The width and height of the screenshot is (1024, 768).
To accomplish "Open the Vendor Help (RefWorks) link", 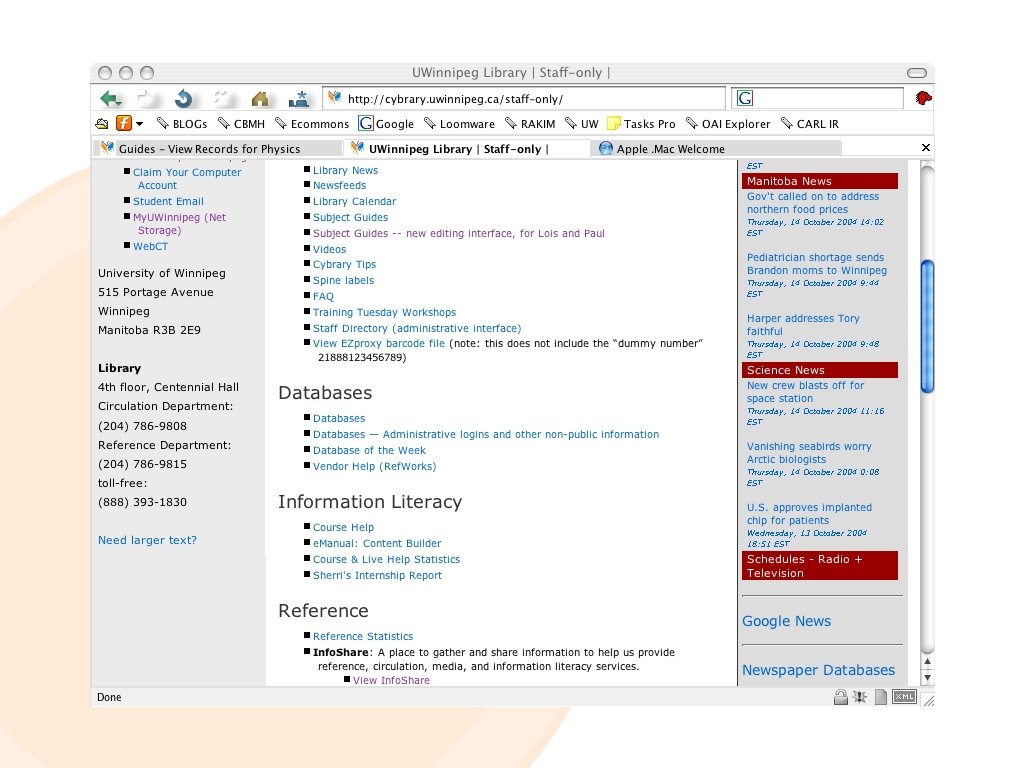I will click(374, 466).
